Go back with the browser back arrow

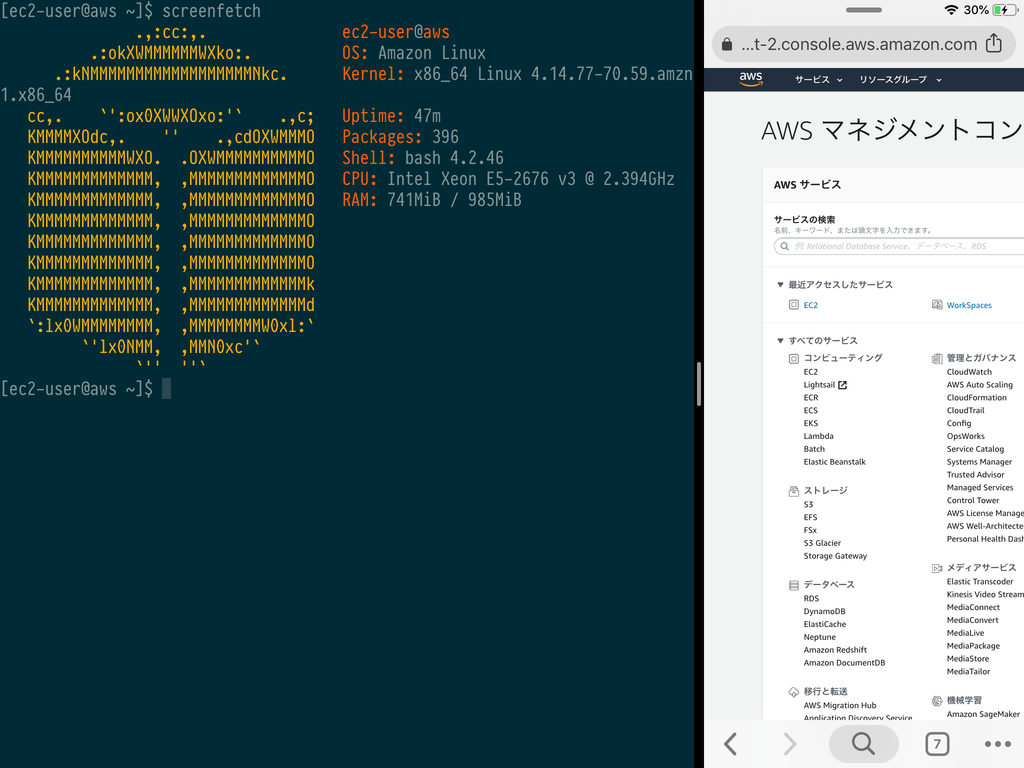click(731, 743)
